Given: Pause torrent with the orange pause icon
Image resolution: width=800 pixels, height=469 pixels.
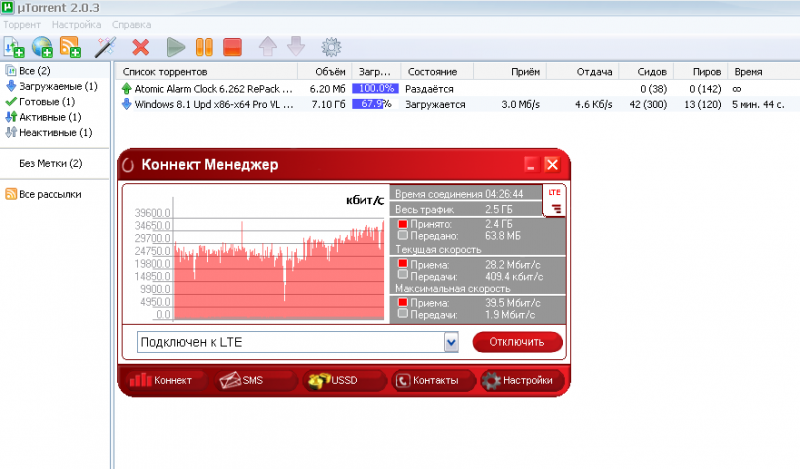Looking at the screenshot, I should tap(204, 46).
